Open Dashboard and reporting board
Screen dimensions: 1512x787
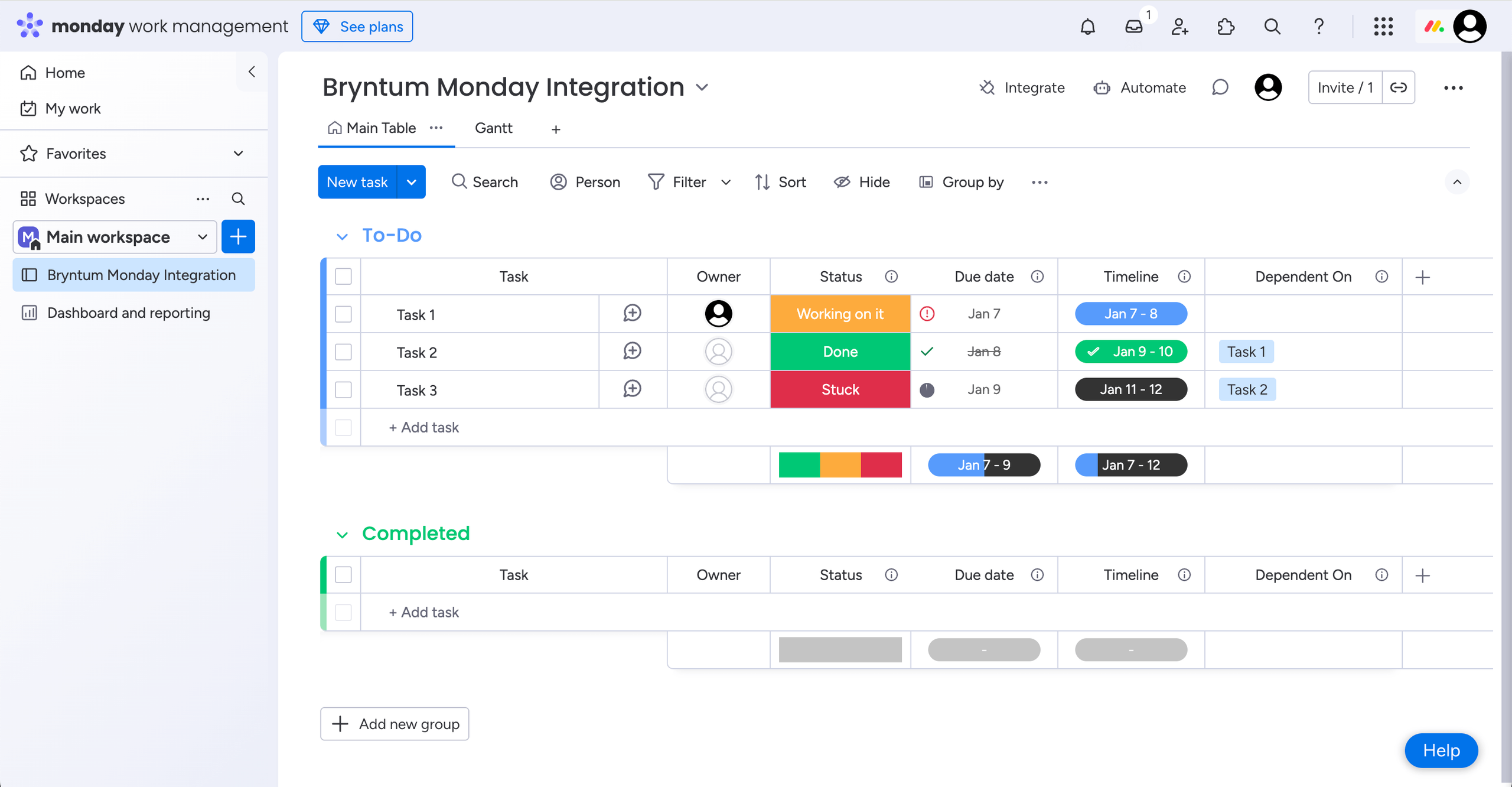pyautogui.click(x=134, y=313)
